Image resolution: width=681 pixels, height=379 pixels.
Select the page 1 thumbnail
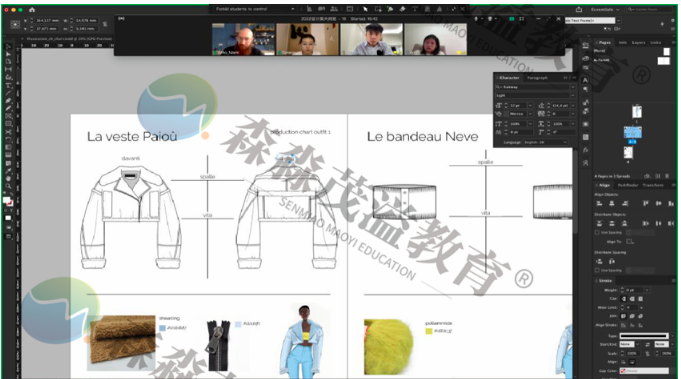[x=637, y=112]
